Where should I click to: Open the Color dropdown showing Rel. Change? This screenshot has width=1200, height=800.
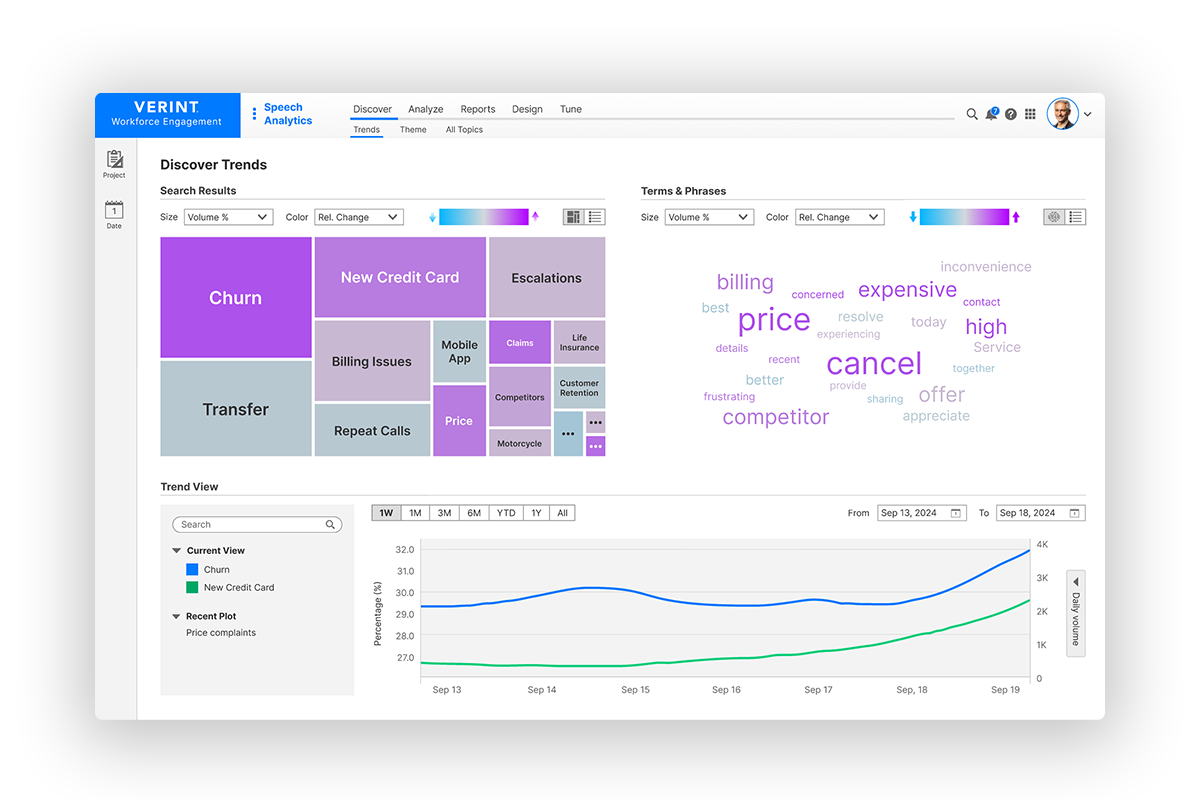tap(359, 216)
